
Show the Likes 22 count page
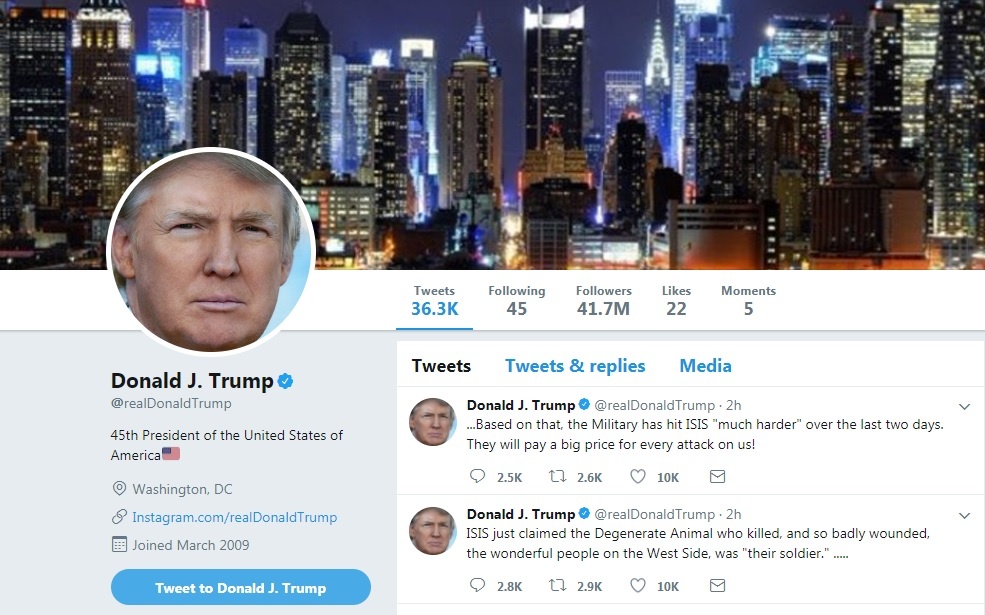point(676,300)
